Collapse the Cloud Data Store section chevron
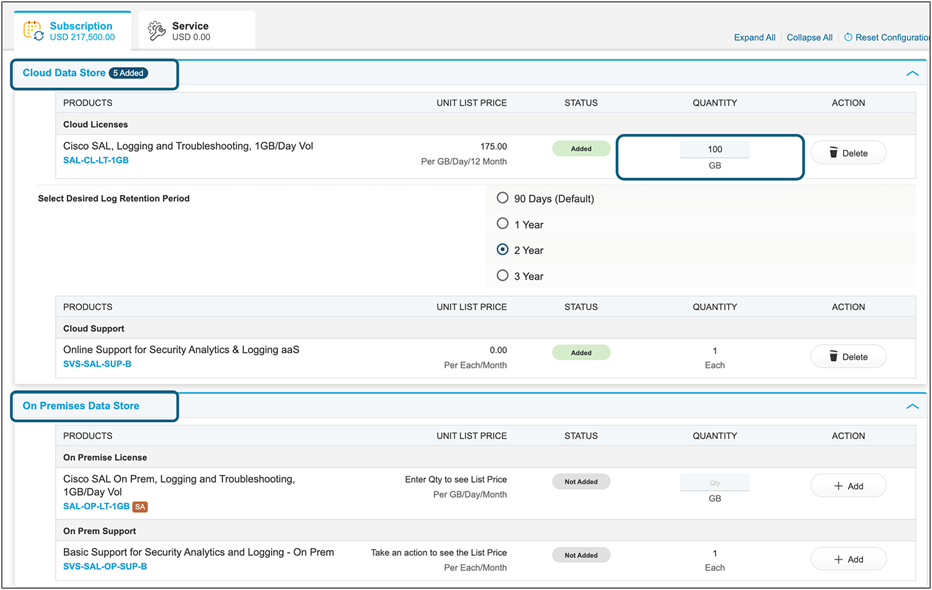The width and height of the screenshot is (932, 590). click(x=912, y=74)
